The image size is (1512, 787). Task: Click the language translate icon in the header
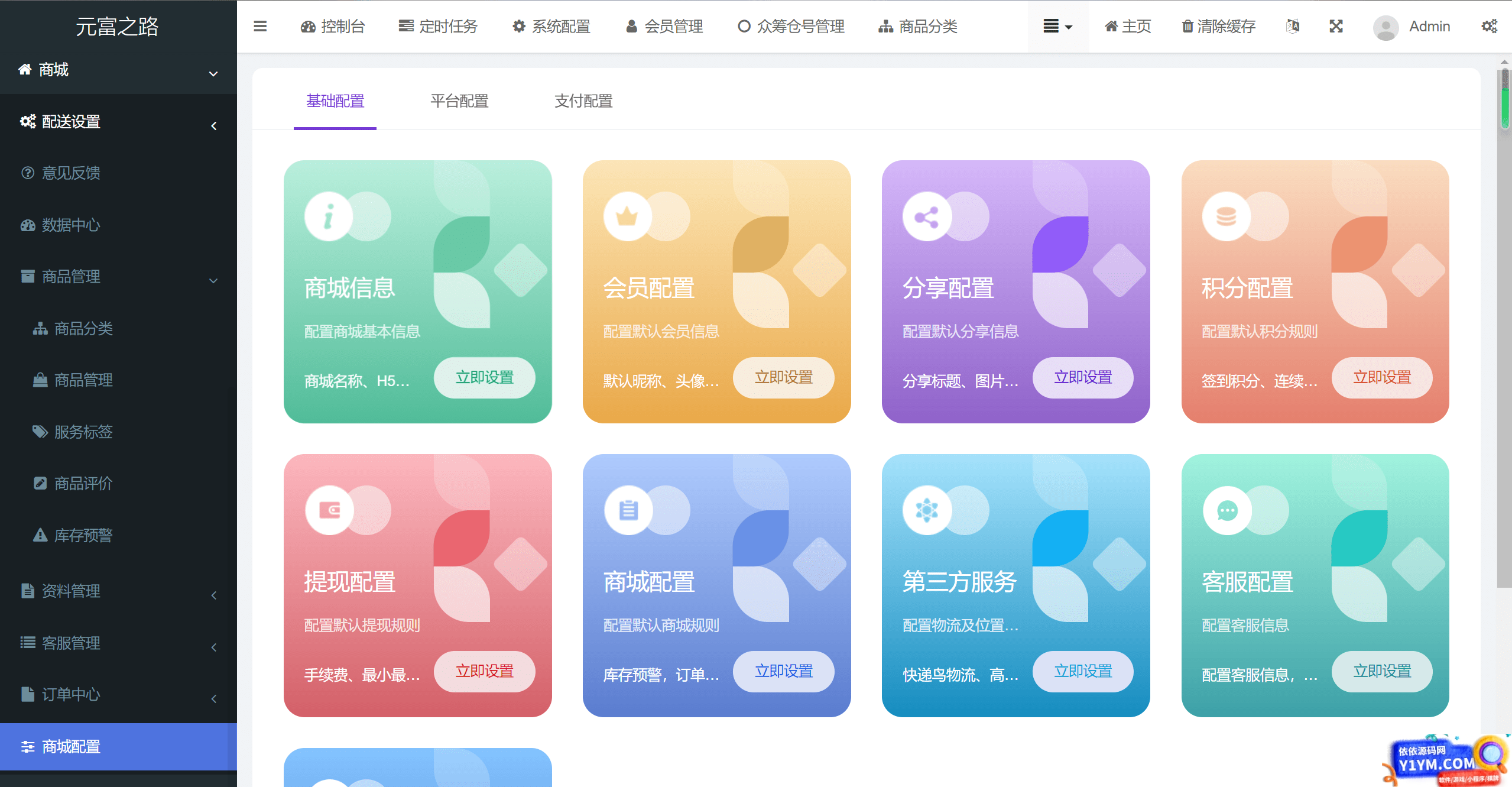pyautogui.click(x=1293, y=26)
